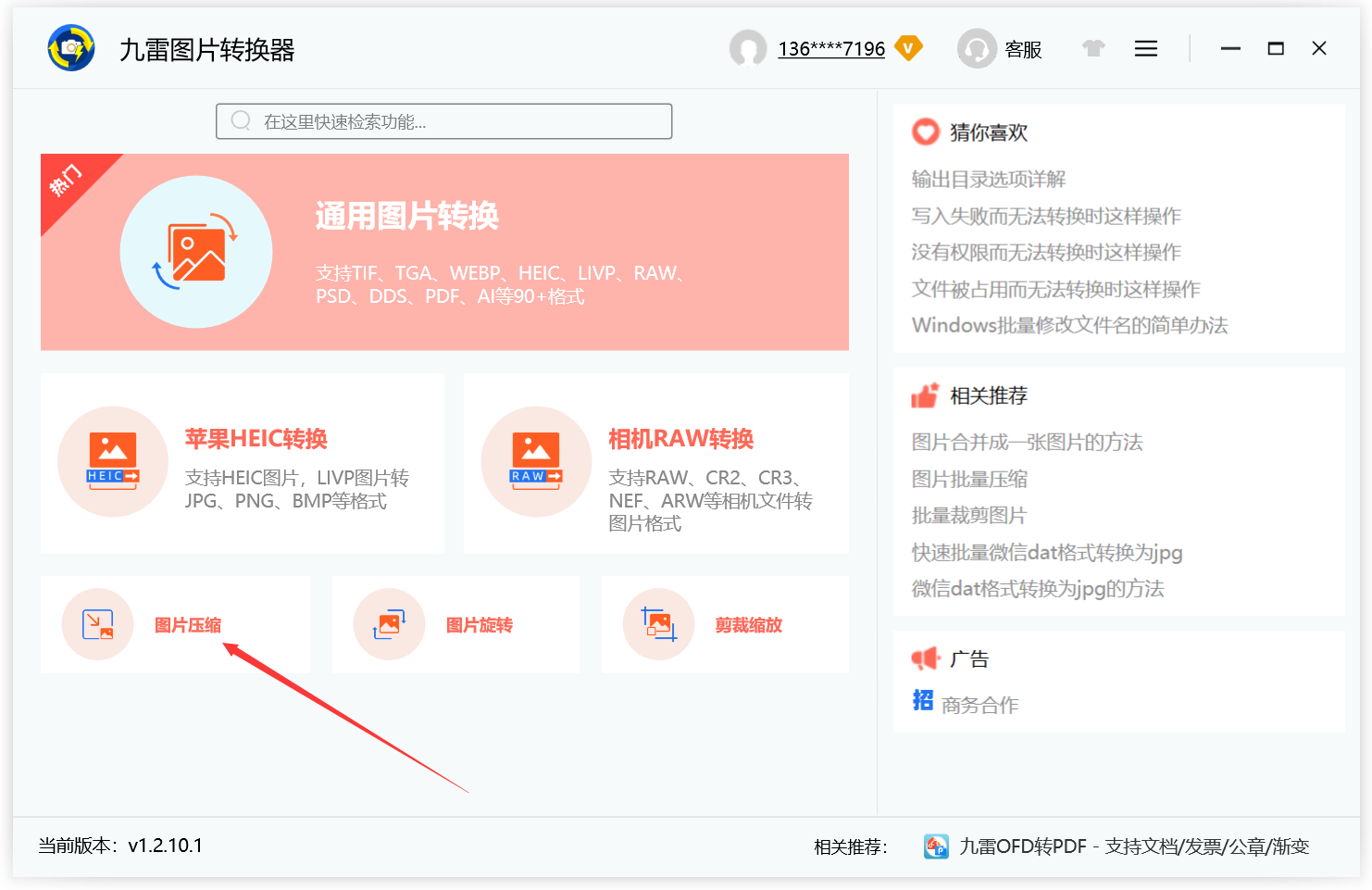Viewport: 1372px width, 890px height.
Task: Open 图片批量压缩 recommendation entry
Action: click(x=968, y=478)
